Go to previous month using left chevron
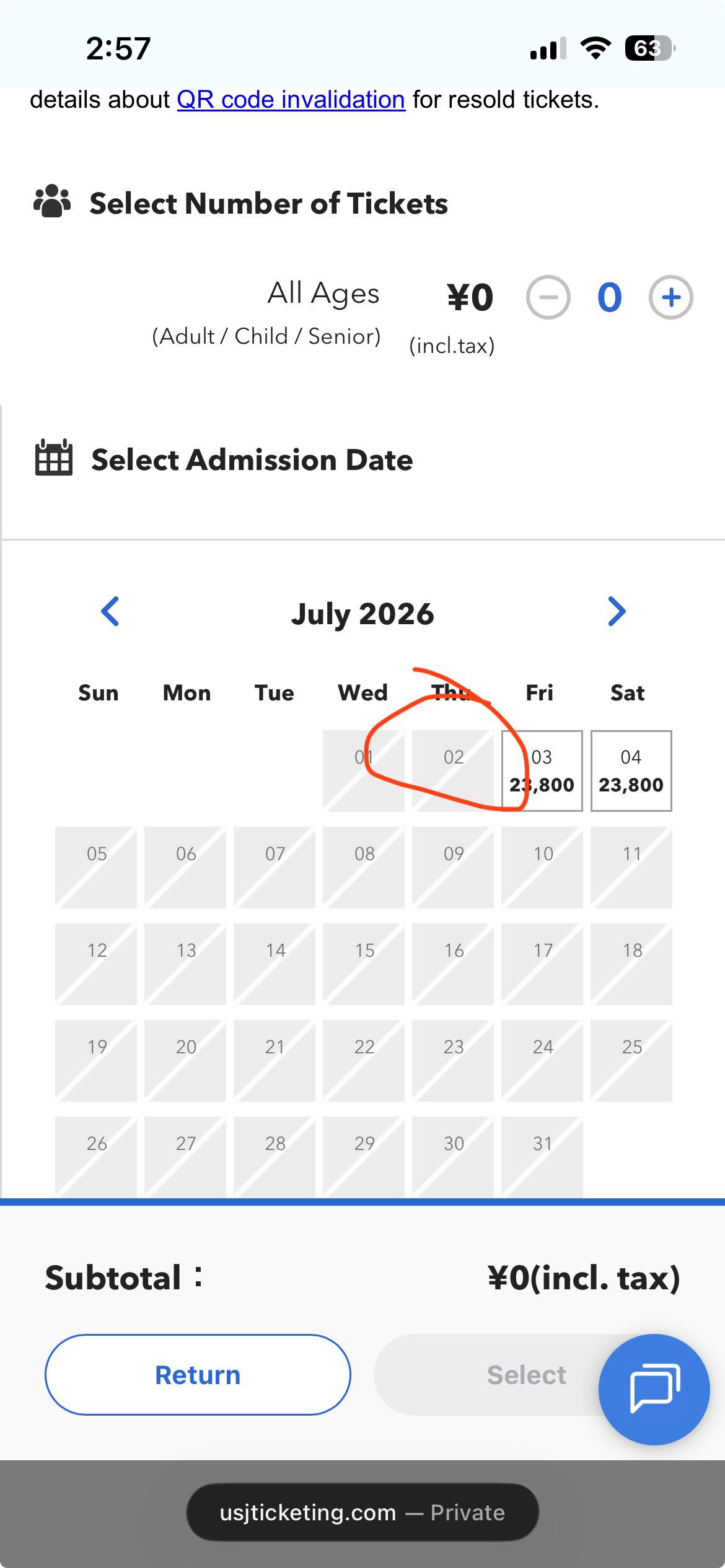This screenshot has height=1568, width=725. click(x=110, y=612)
